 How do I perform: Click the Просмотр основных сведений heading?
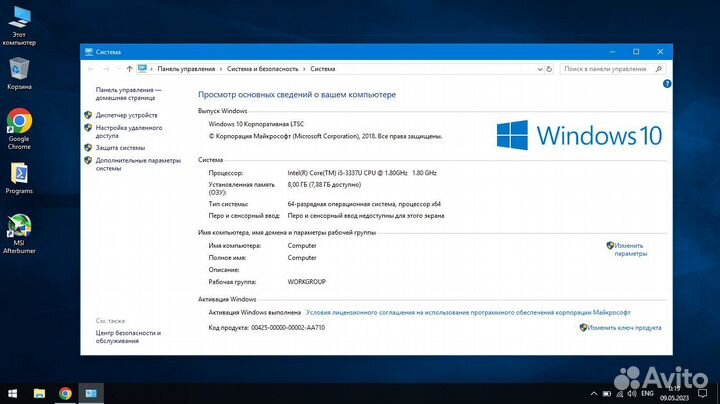[x=297, y=95]
